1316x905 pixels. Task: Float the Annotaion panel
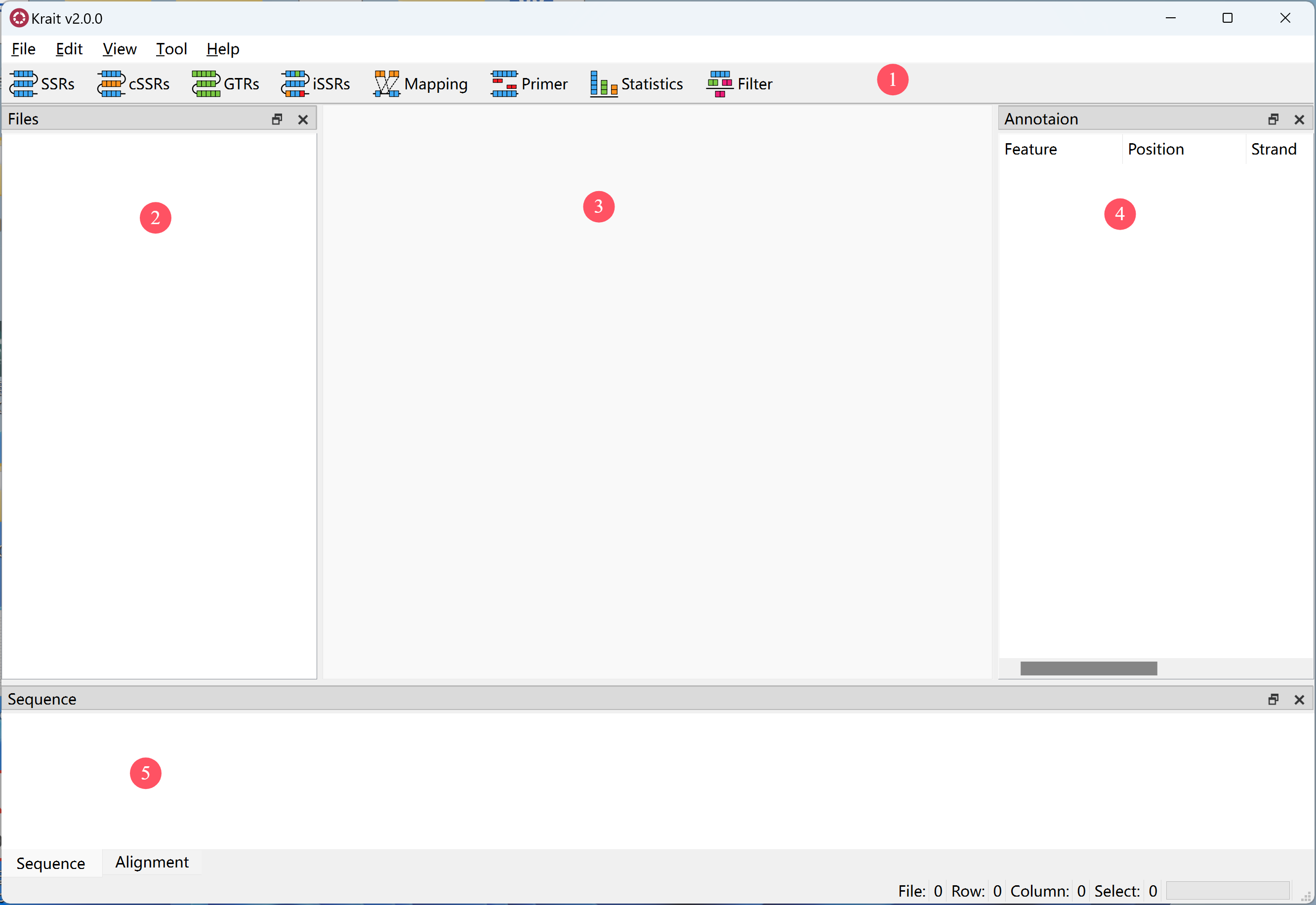[1274, 119]
